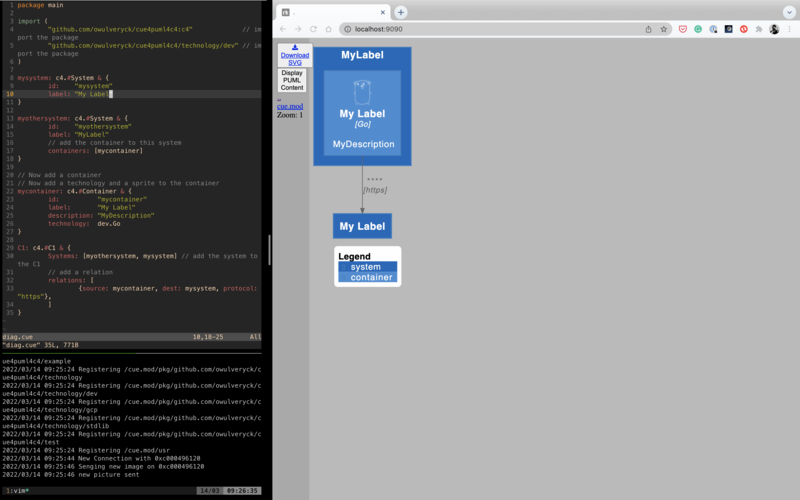The width and height of the screenshot is (800, 500).
Task: Open the Chrome three-dot menu
Action: coord(789,29)
